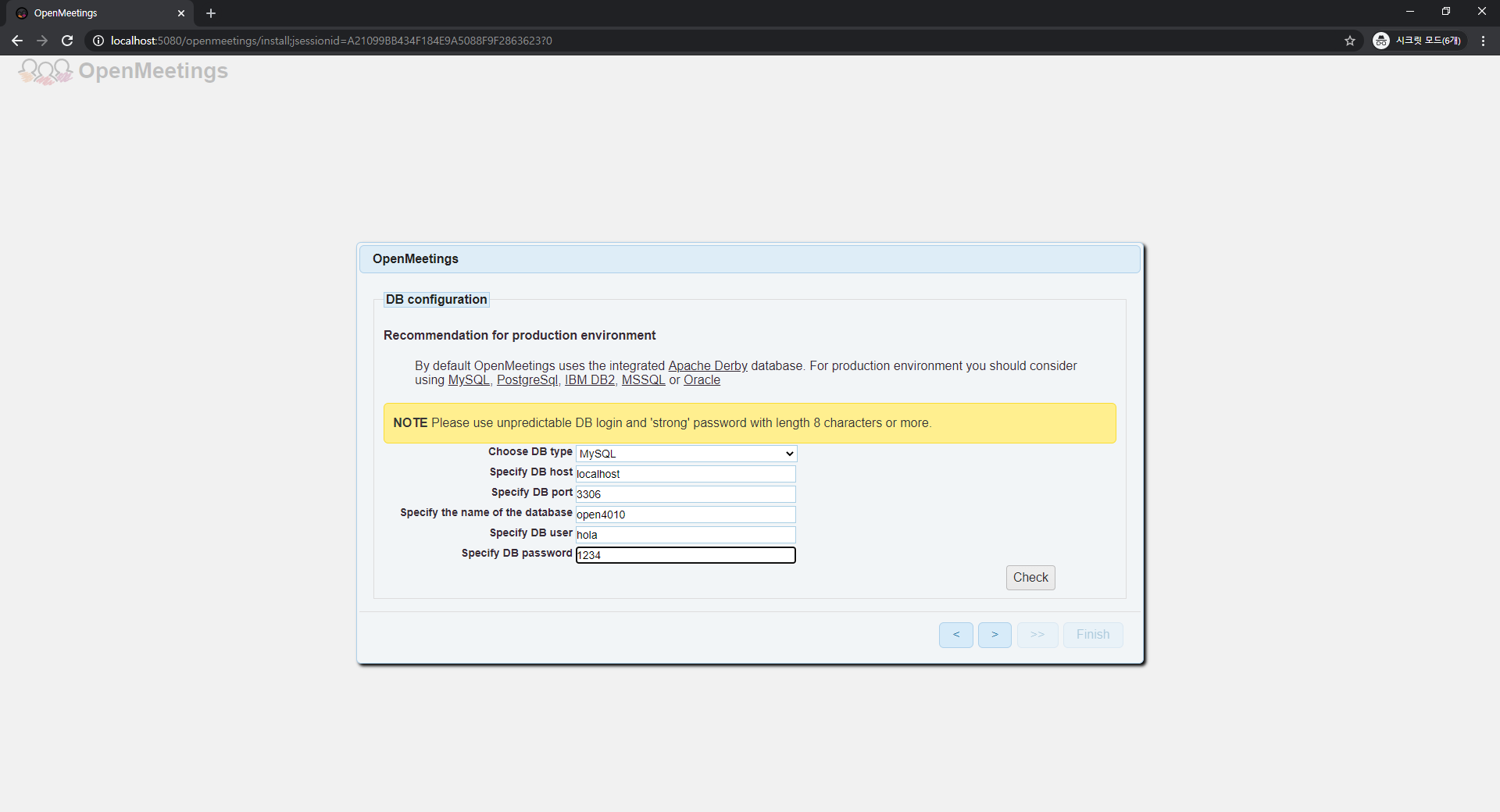Image resolution: width=1500 pixels, height=812 pixels.
Task: Select the OpenMeetings browser tab
Action: 100,13
